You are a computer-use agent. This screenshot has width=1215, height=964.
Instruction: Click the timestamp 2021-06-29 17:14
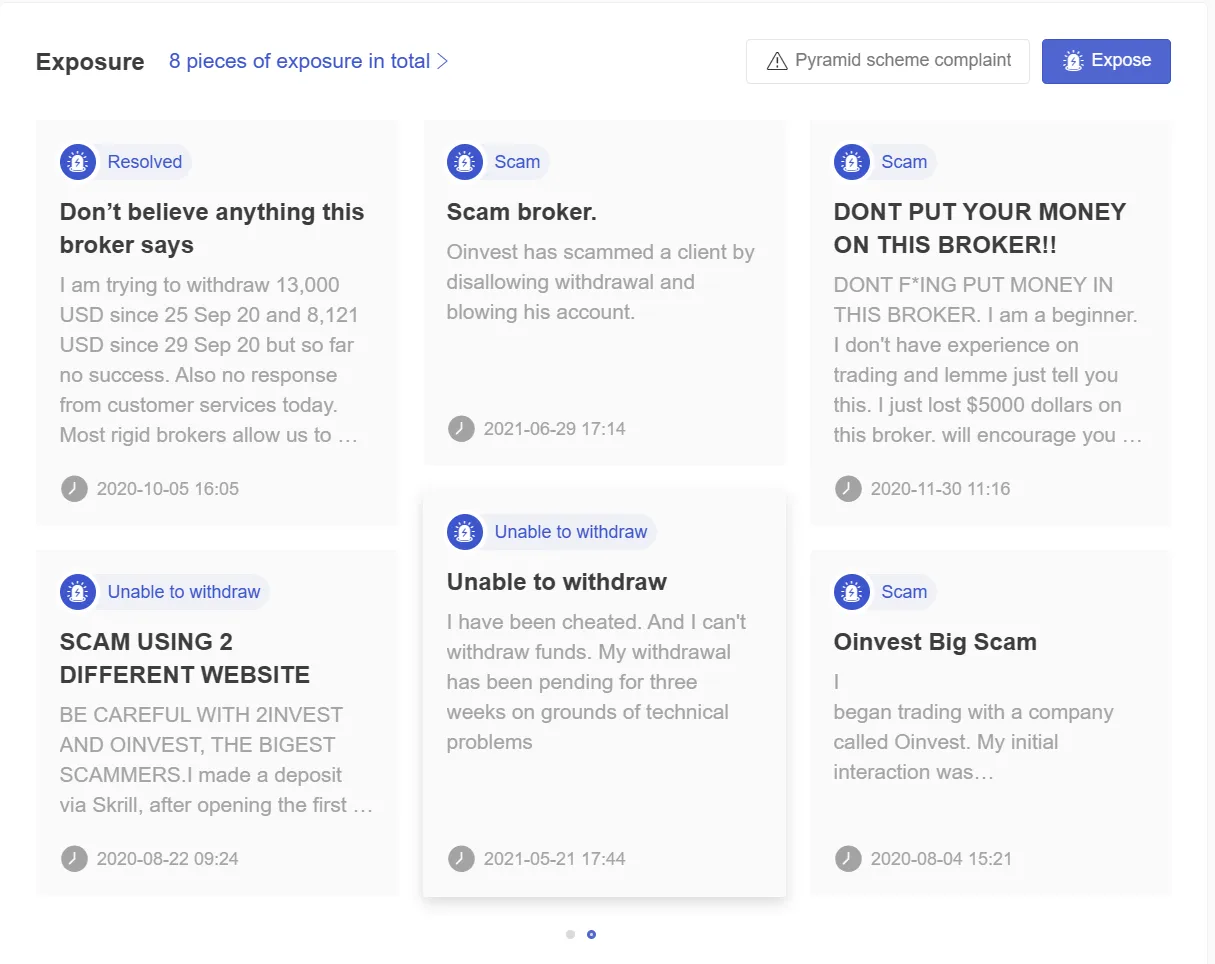pyautogui.click(x=555, y=429)
